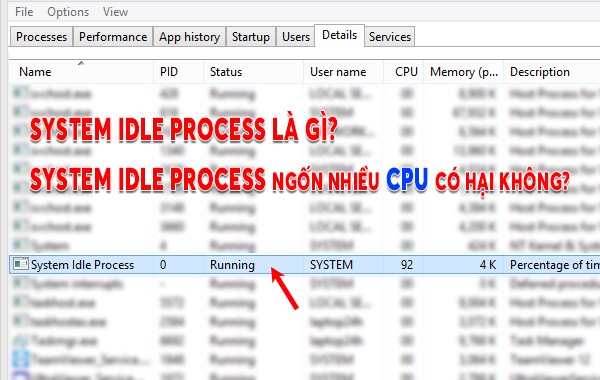Sort by the Description column header
This screenshot has height=380, width=600.
(552, 72)
